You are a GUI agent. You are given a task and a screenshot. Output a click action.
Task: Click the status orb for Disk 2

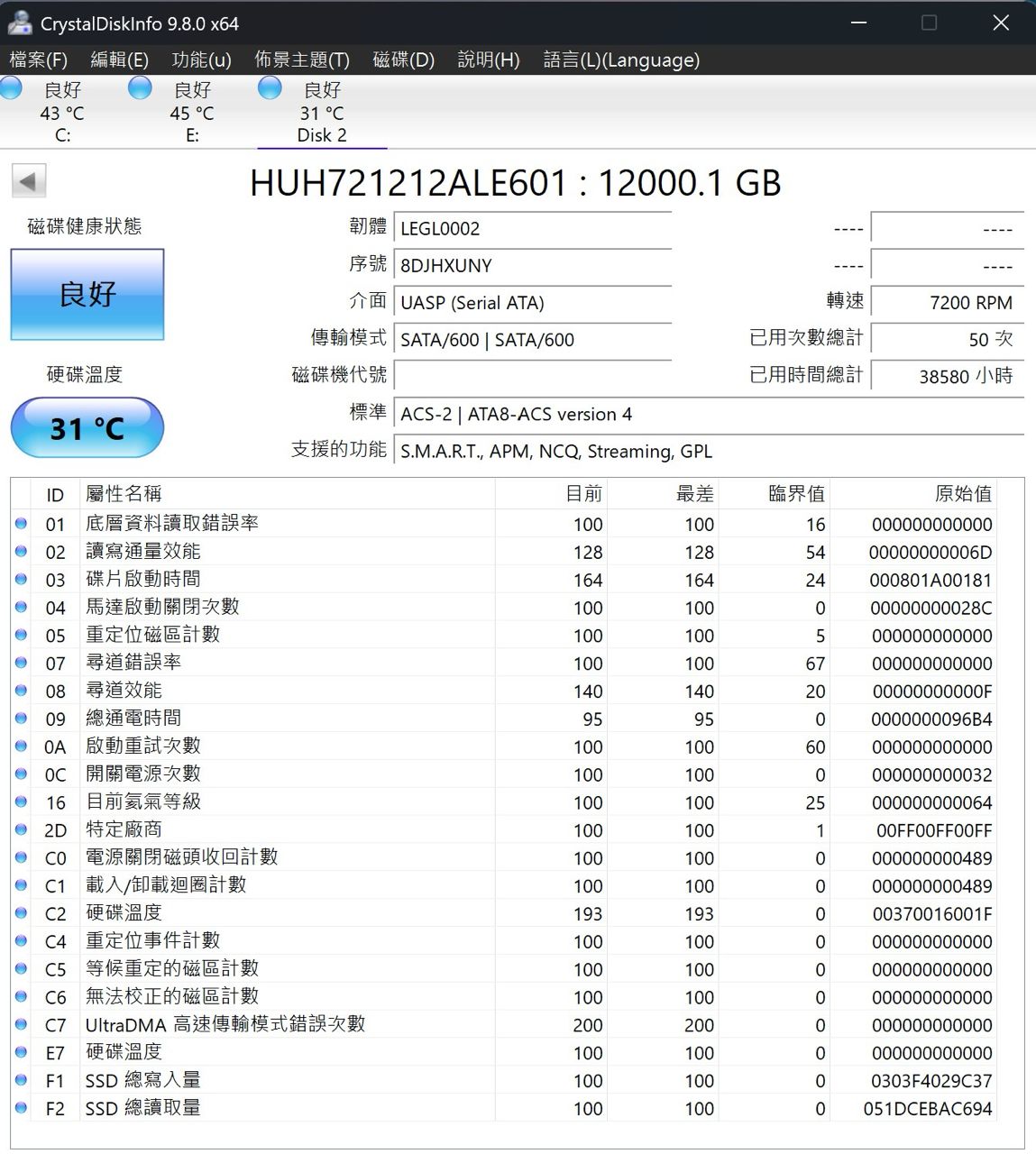(270, 88)
